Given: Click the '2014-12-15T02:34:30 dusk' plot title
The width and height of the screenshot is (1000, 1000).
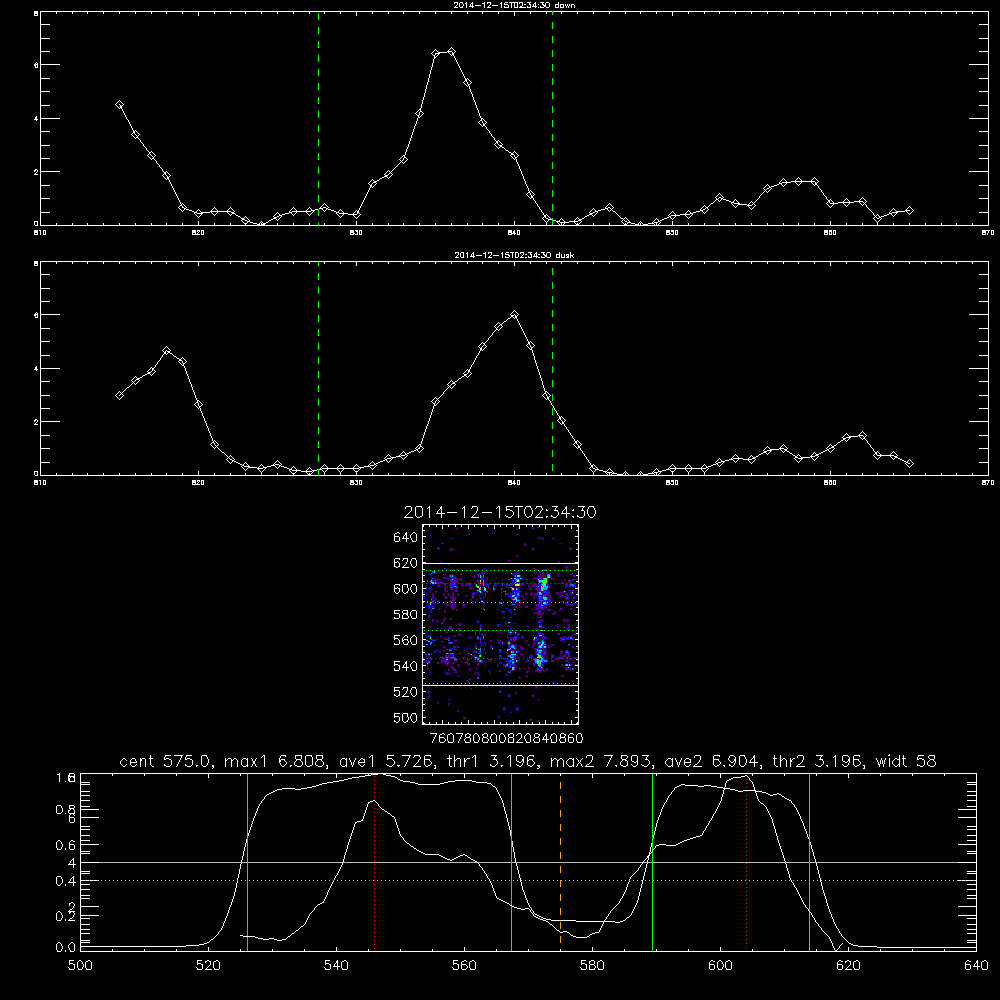Looking at the screenshot, I should [x=514, y=255].
